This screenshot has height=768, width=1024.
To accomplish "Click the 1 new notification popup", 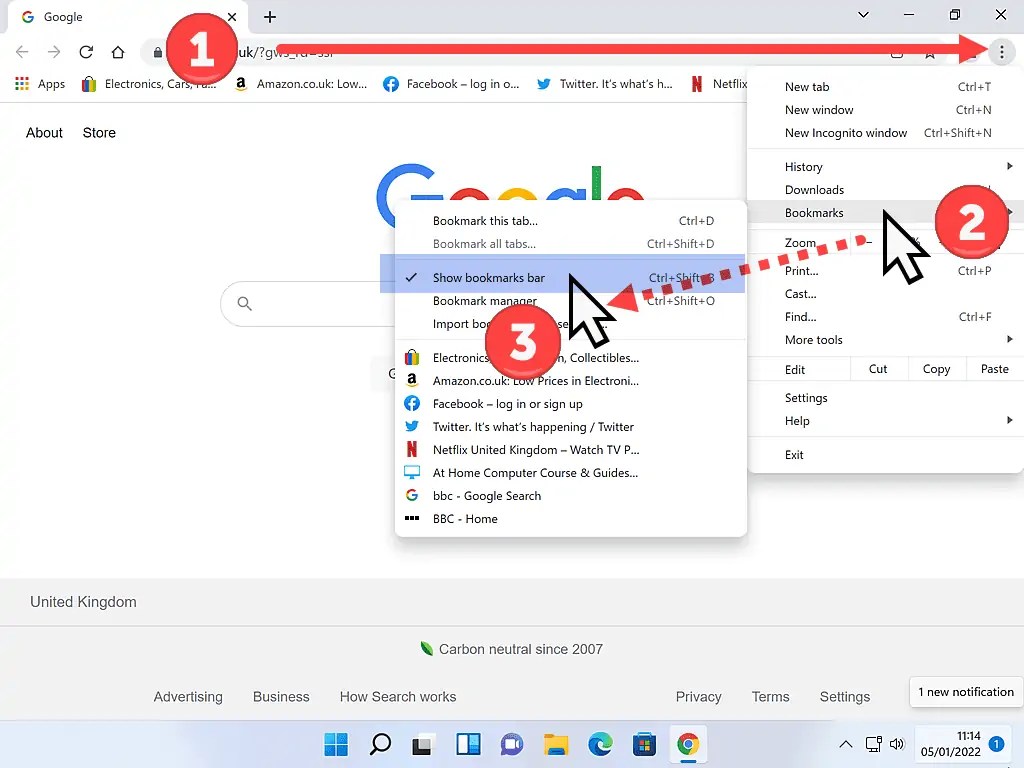I will (966, 692).
